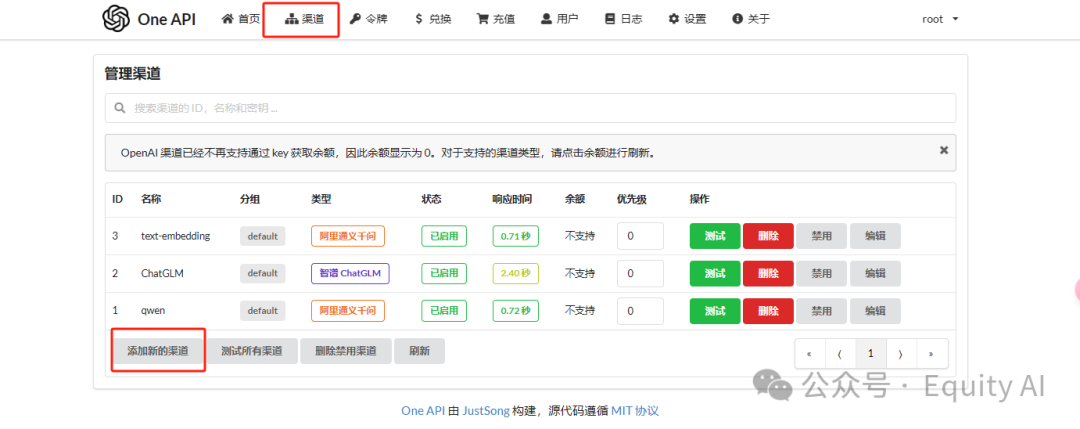Screen dimensions: 1080x429
Task: Click 不支持 balance for ChatGLM
Action: pyautogui.click(x=580, y=273)
